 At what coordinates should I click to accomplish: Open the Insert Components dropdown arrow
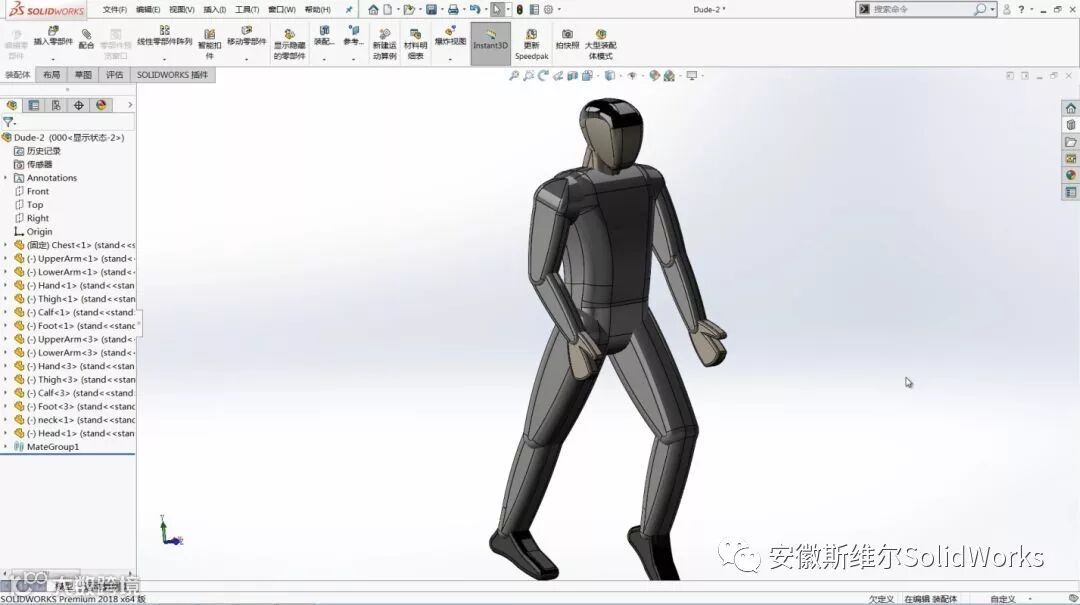[53, 59]
